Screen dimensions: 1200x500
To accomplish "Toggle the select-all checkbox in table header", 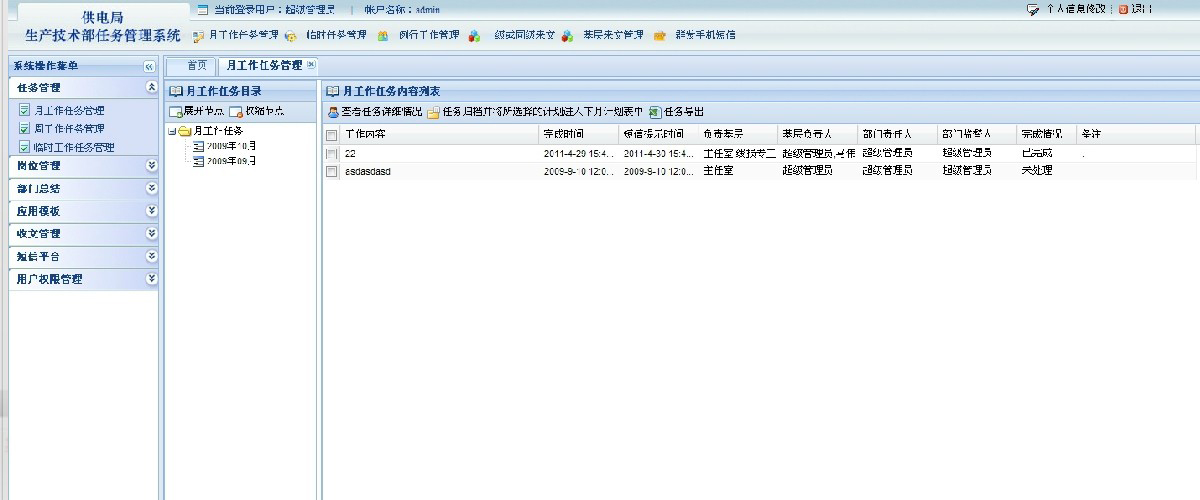I will click(331, 134).
